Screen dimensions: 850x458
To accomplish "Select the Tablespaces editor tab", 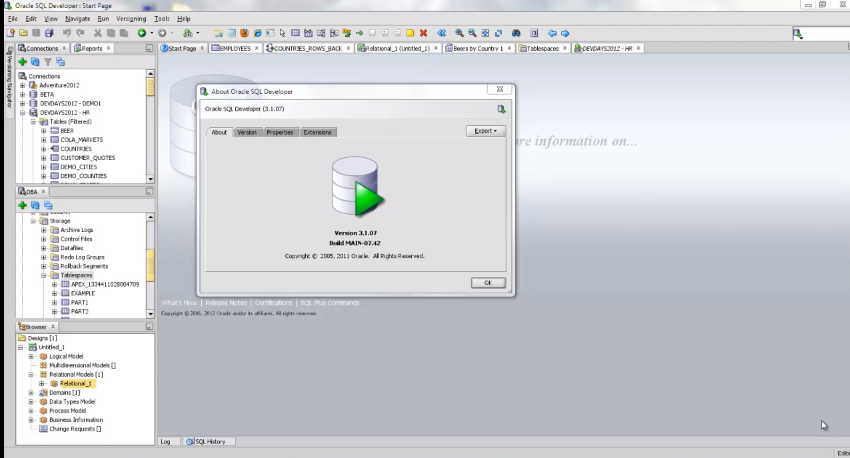I will [x=543, y=48].
